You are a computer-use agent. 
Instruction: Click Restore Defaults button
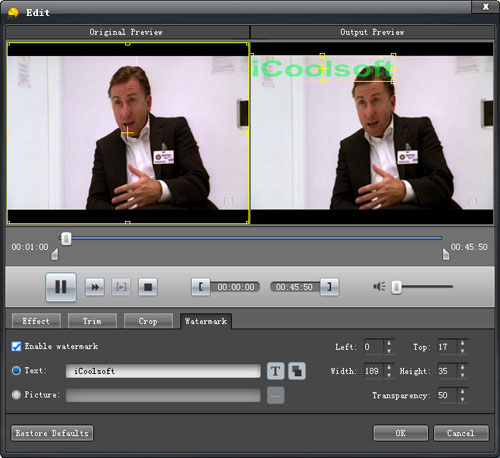point(52,433)
